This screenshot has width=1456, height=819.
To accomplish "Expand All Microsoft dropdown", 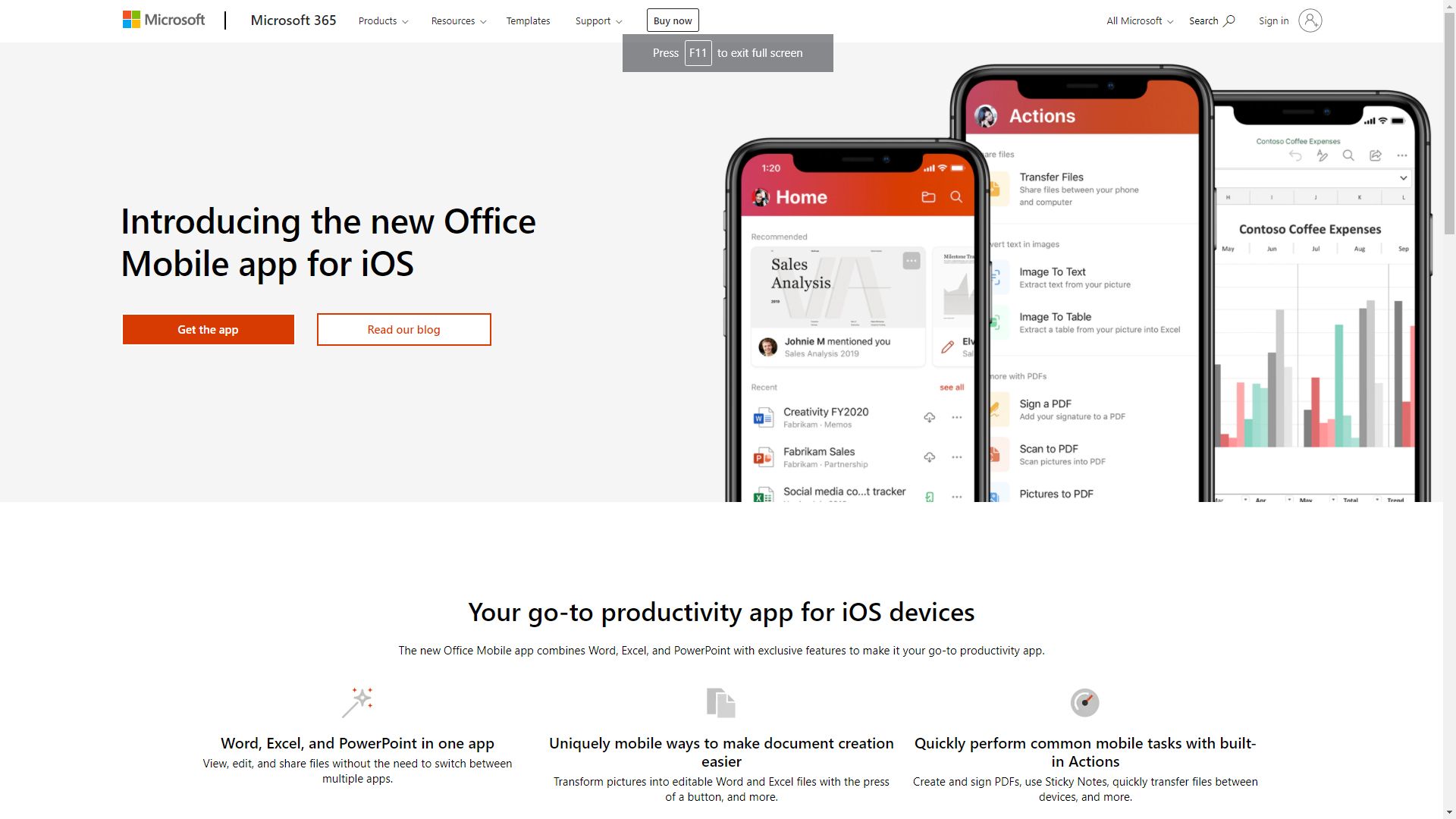I will click(x=1138, y=20).
